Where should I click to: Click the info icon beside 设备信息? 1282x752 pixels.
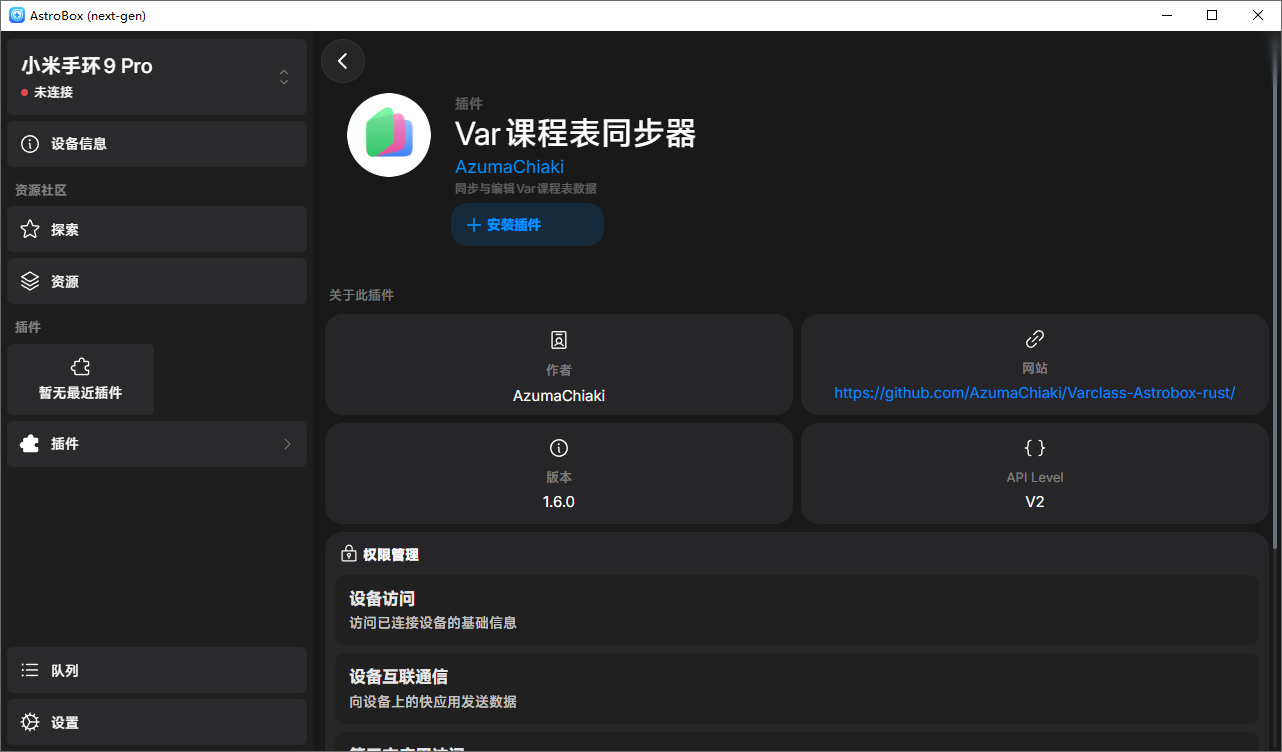tap(30, 144)
